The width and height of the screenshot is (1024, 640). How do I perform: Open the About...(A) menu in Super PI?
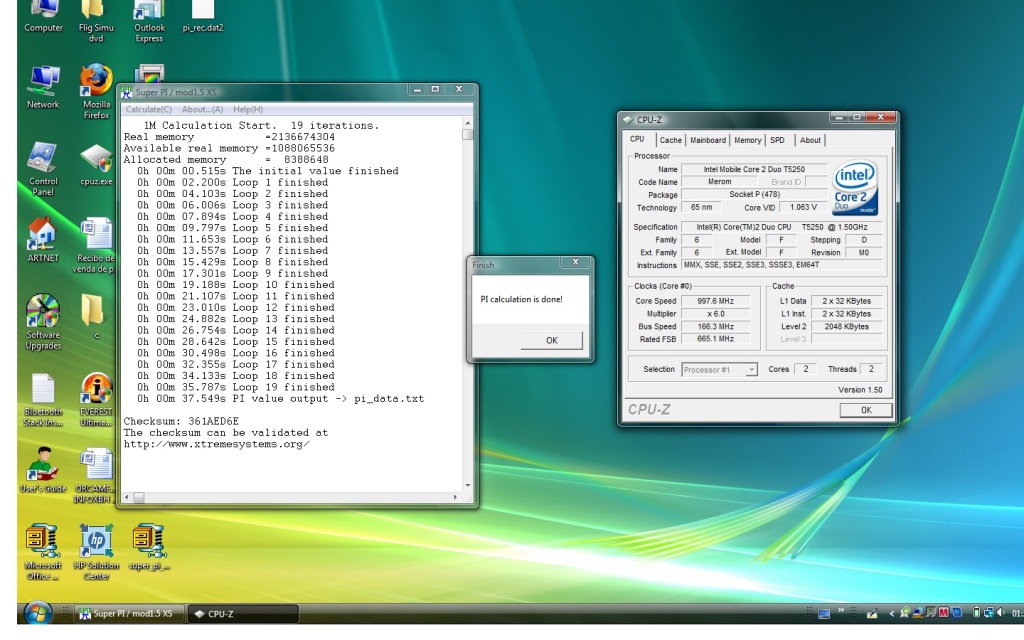coord(202,110)
